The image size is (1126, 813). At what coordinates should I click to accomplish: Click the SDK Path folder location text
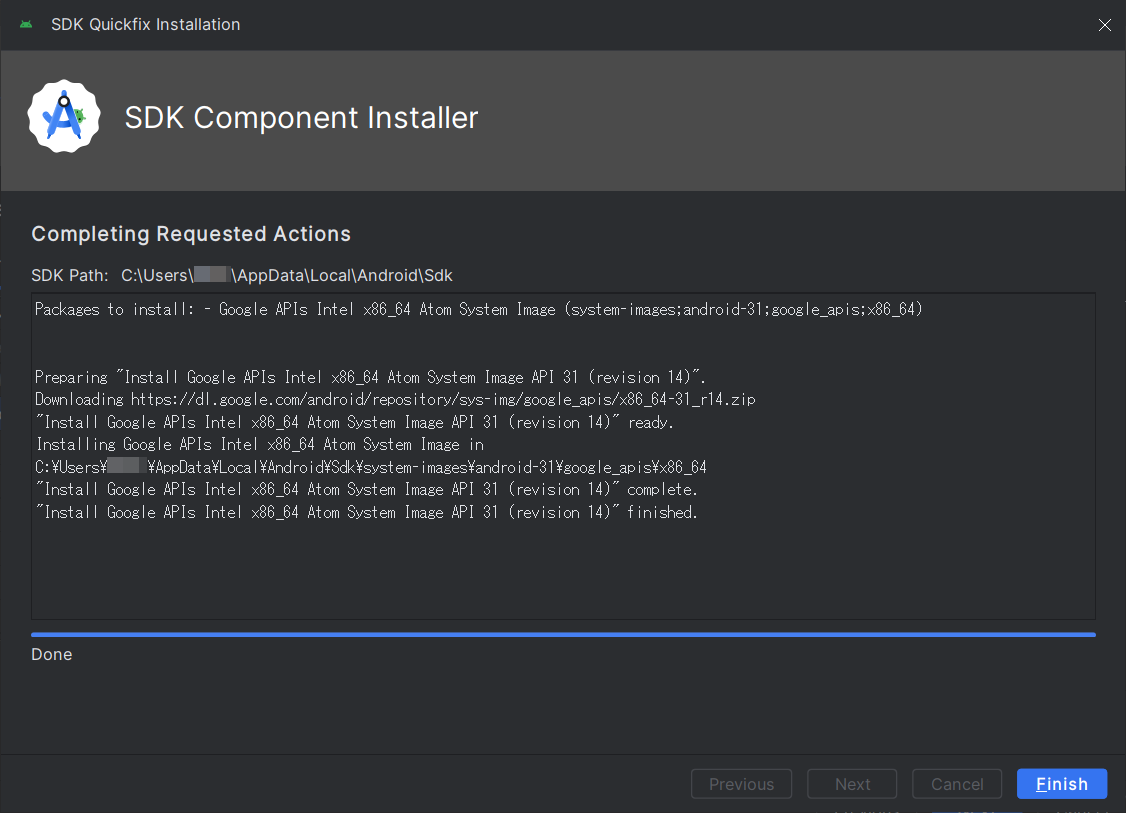(286, 275)
